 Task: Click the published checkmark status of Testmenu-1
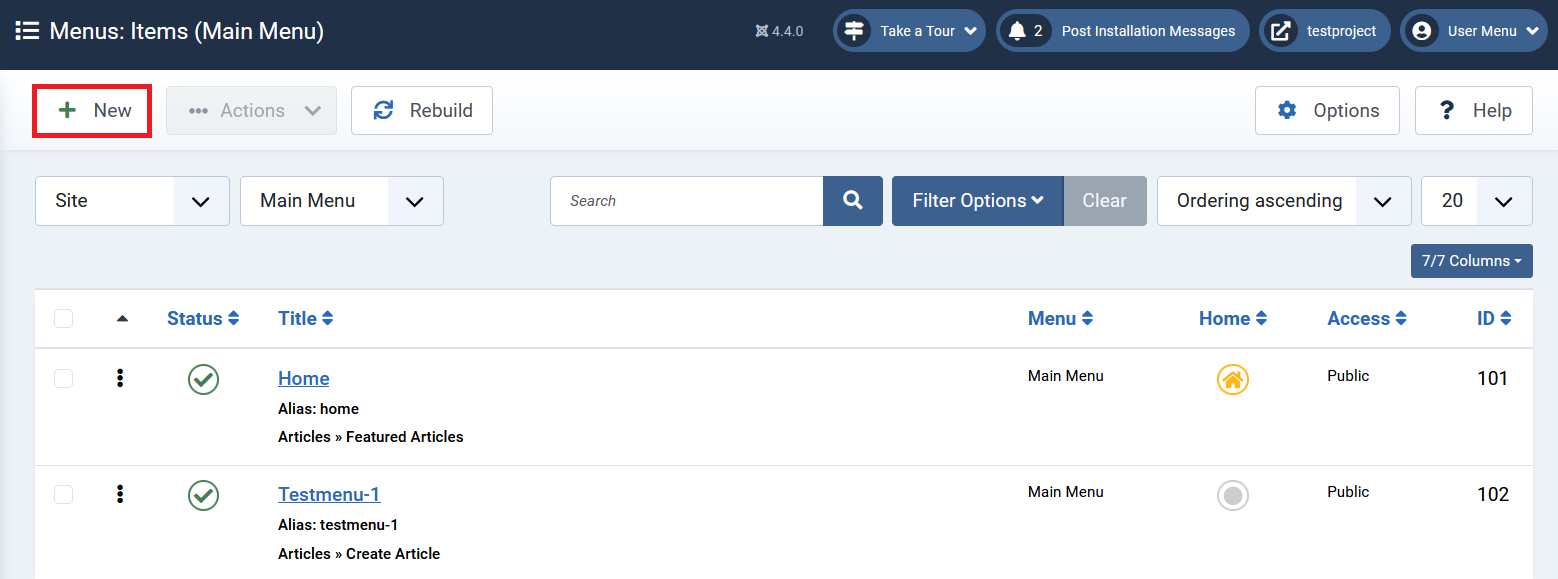[x=203, y=495]
